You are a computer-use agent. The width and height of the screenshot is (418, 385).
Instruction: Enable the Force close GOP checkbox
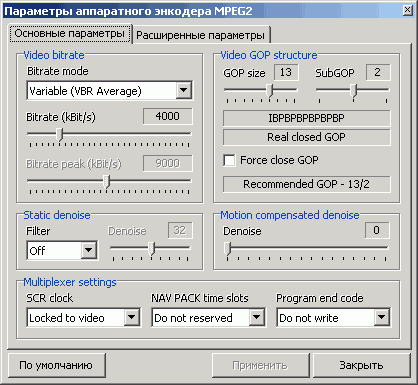[229, 160]
